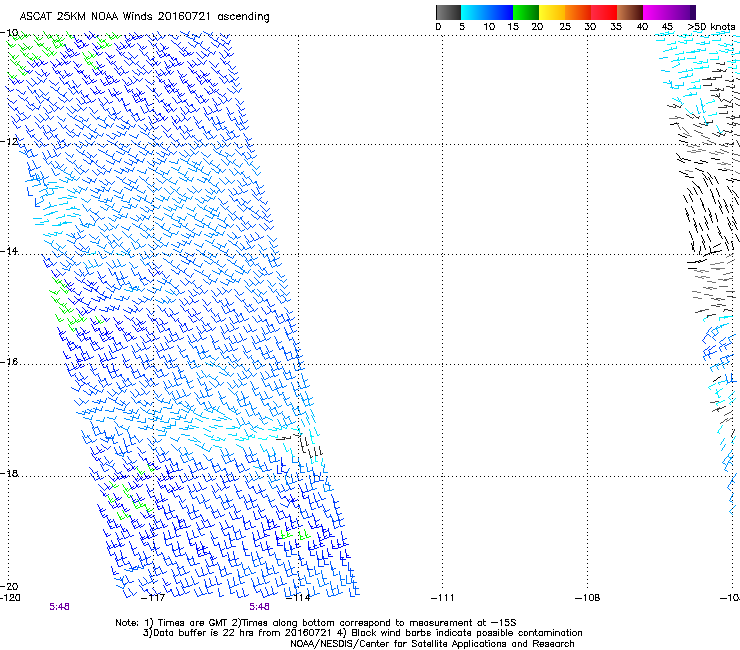Select the legend value '20' under the color bar
Viewport: 740px width, 650px height.
click(537, 27)
